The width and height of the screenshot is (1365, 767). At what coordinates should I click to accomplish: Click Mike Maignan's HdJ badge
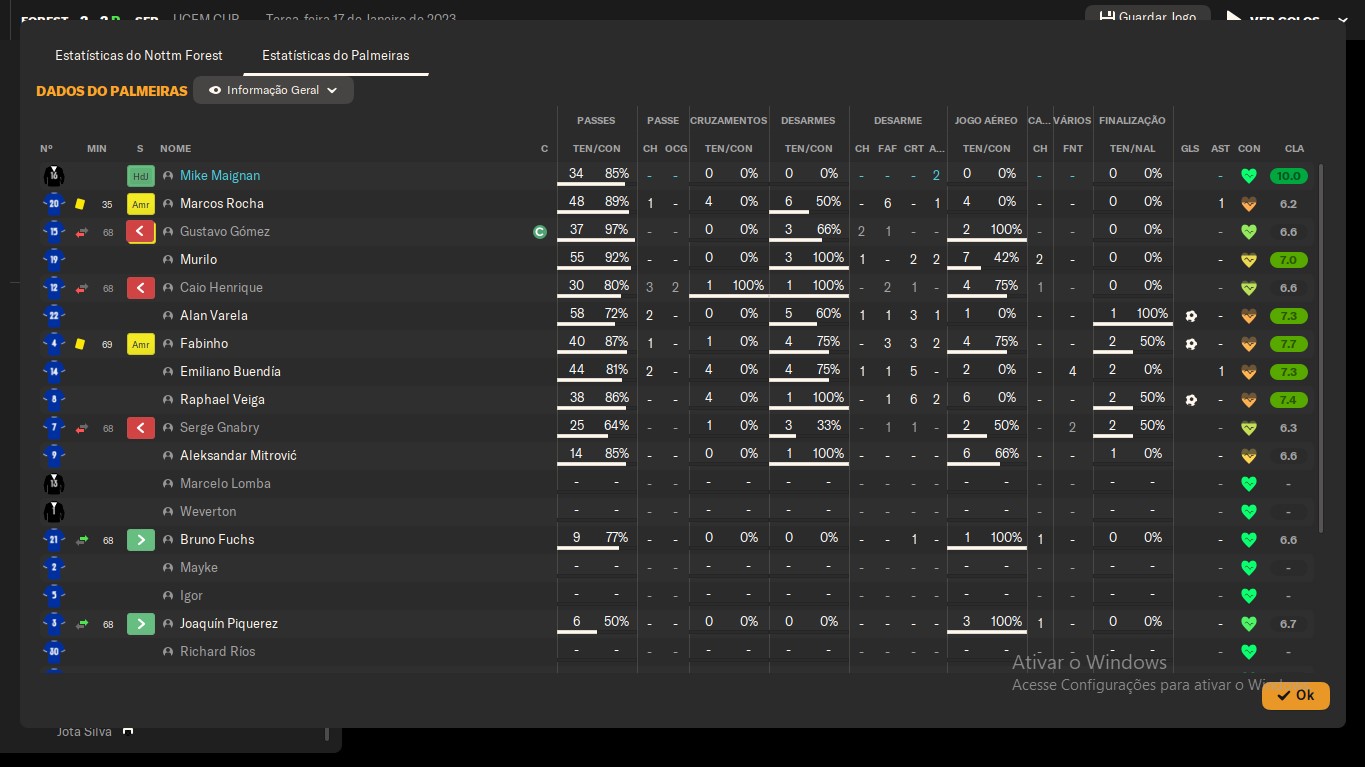pyautogui.click(x=141, y=176)
